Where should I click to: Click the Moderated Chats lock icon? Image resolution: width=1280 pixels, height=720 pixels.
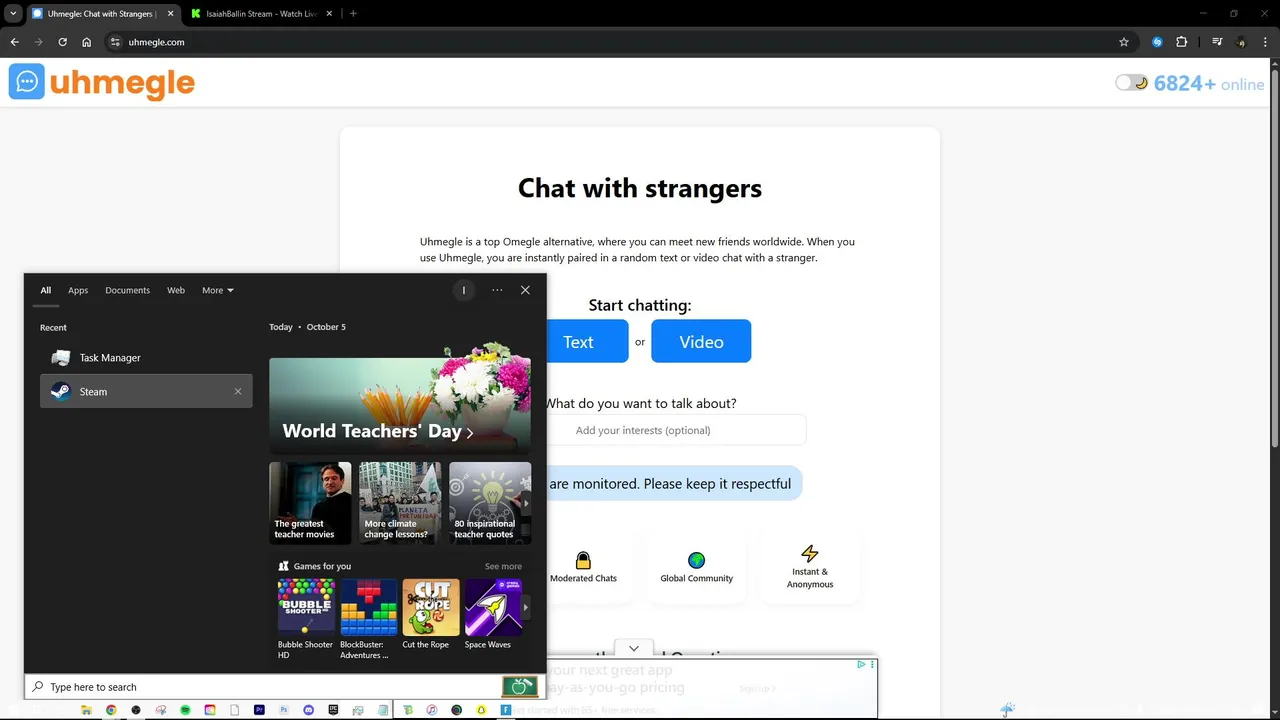[x=583, y=560]
